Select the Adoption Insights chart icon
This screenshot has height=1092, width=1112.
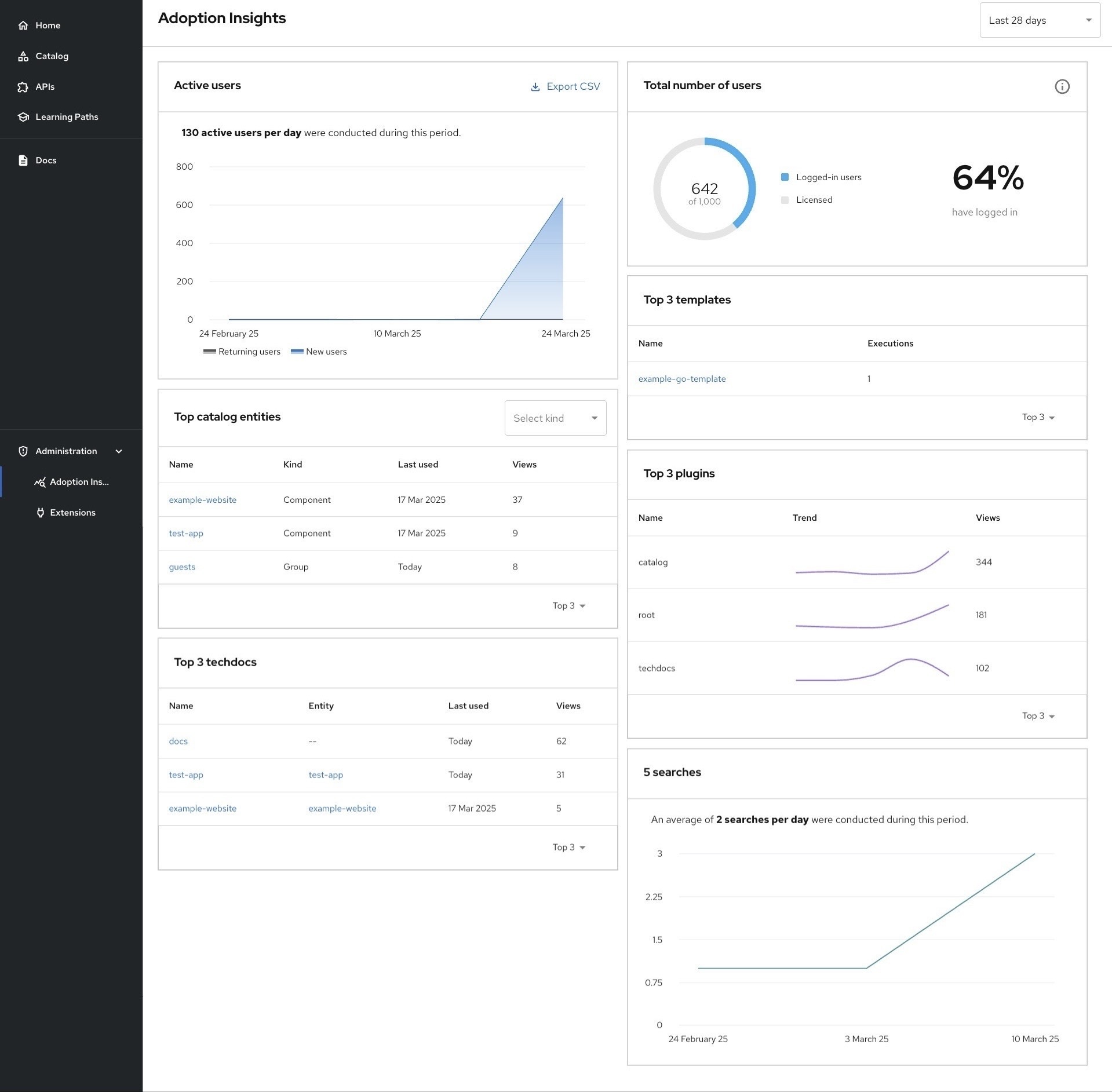point(39,481)
